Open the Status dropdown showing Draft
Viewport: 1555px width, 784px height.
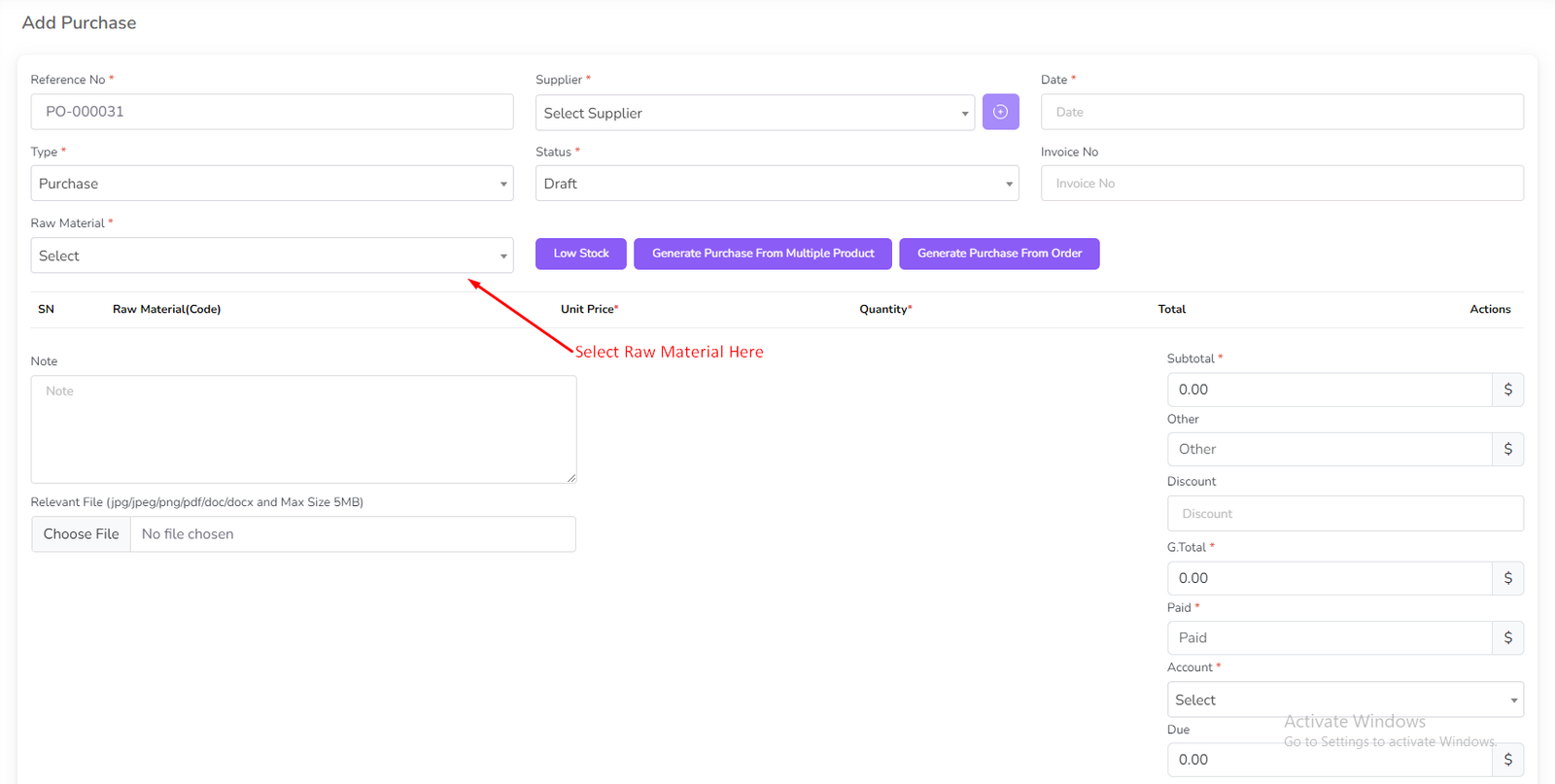[x=776, y=184]
